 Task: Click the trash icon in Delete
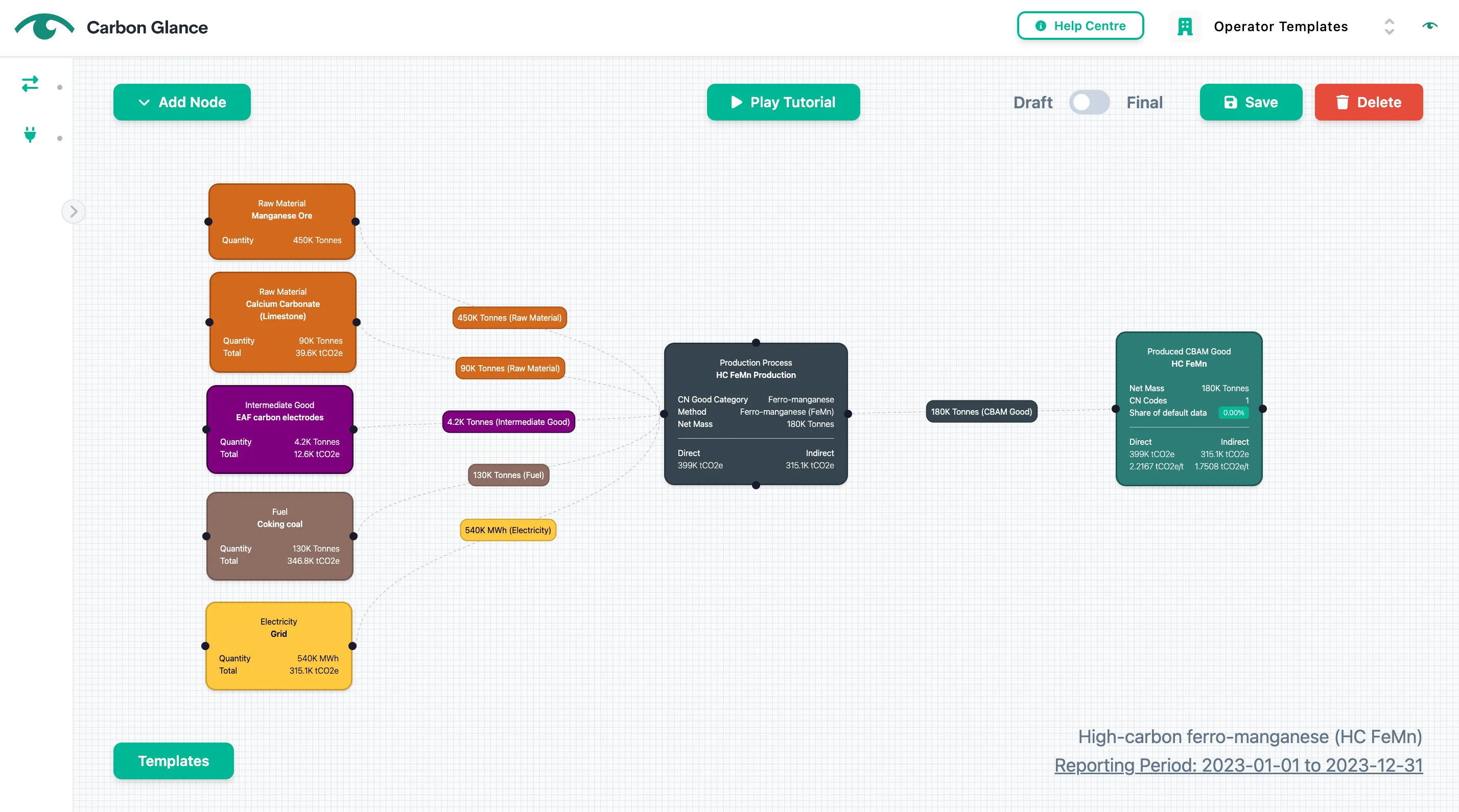(1342, 103)
